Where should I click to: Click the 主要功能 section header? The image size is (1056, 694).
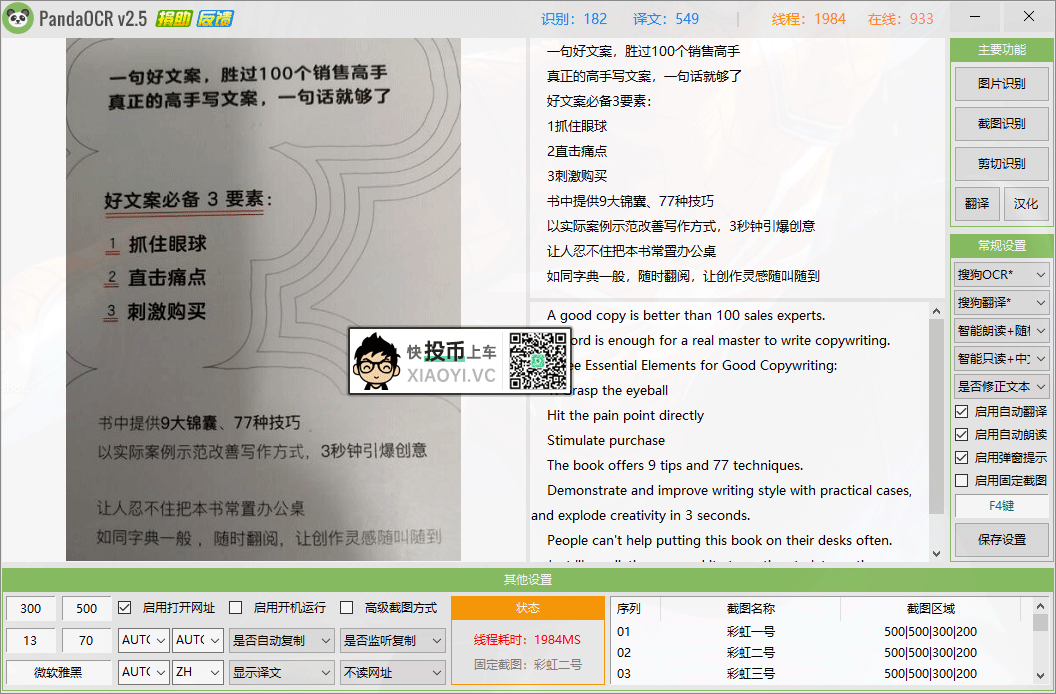(x=1002, y=50)
